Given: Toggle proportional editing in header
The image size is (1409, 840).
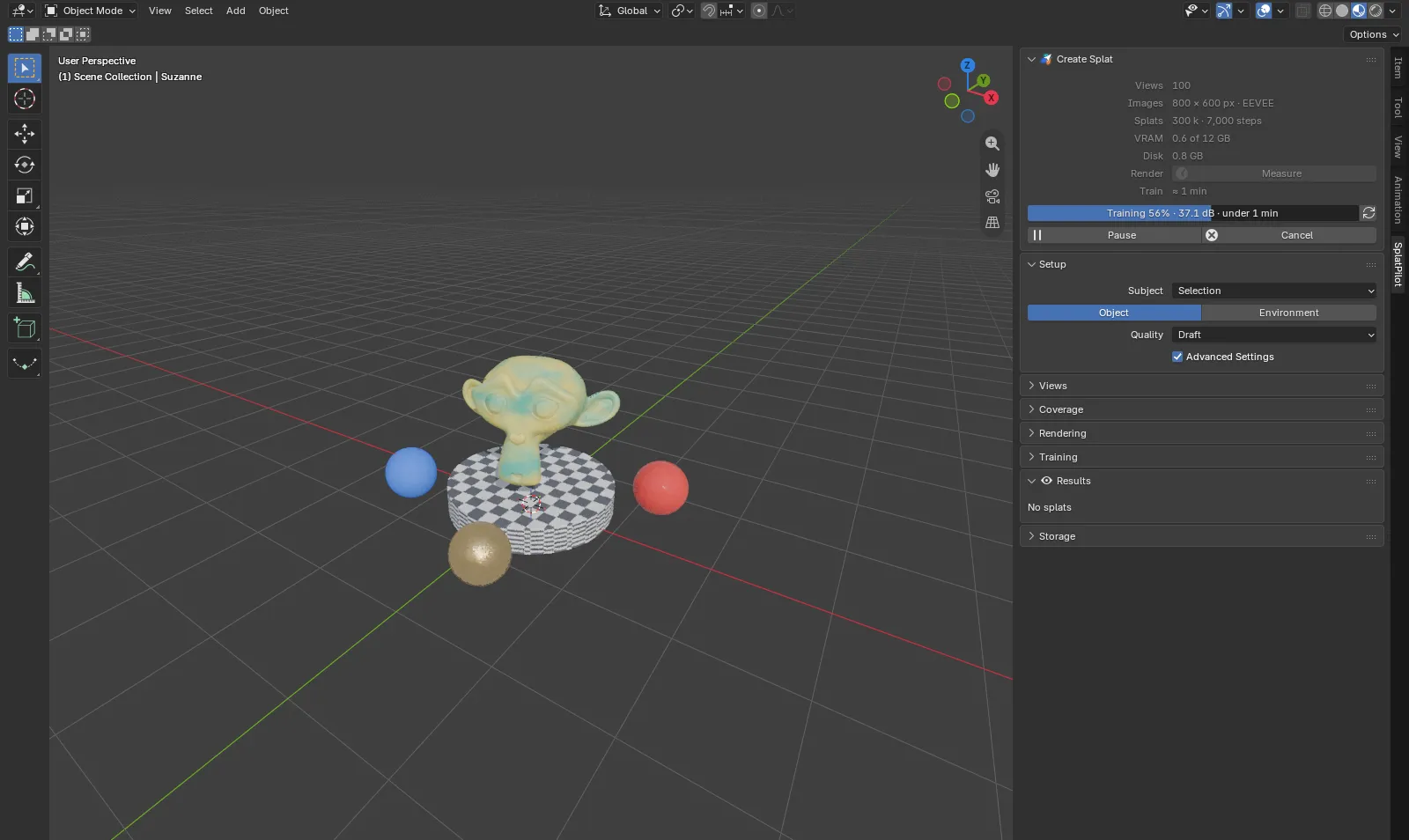Looking at the screenshot, I should tap(759, 11).
